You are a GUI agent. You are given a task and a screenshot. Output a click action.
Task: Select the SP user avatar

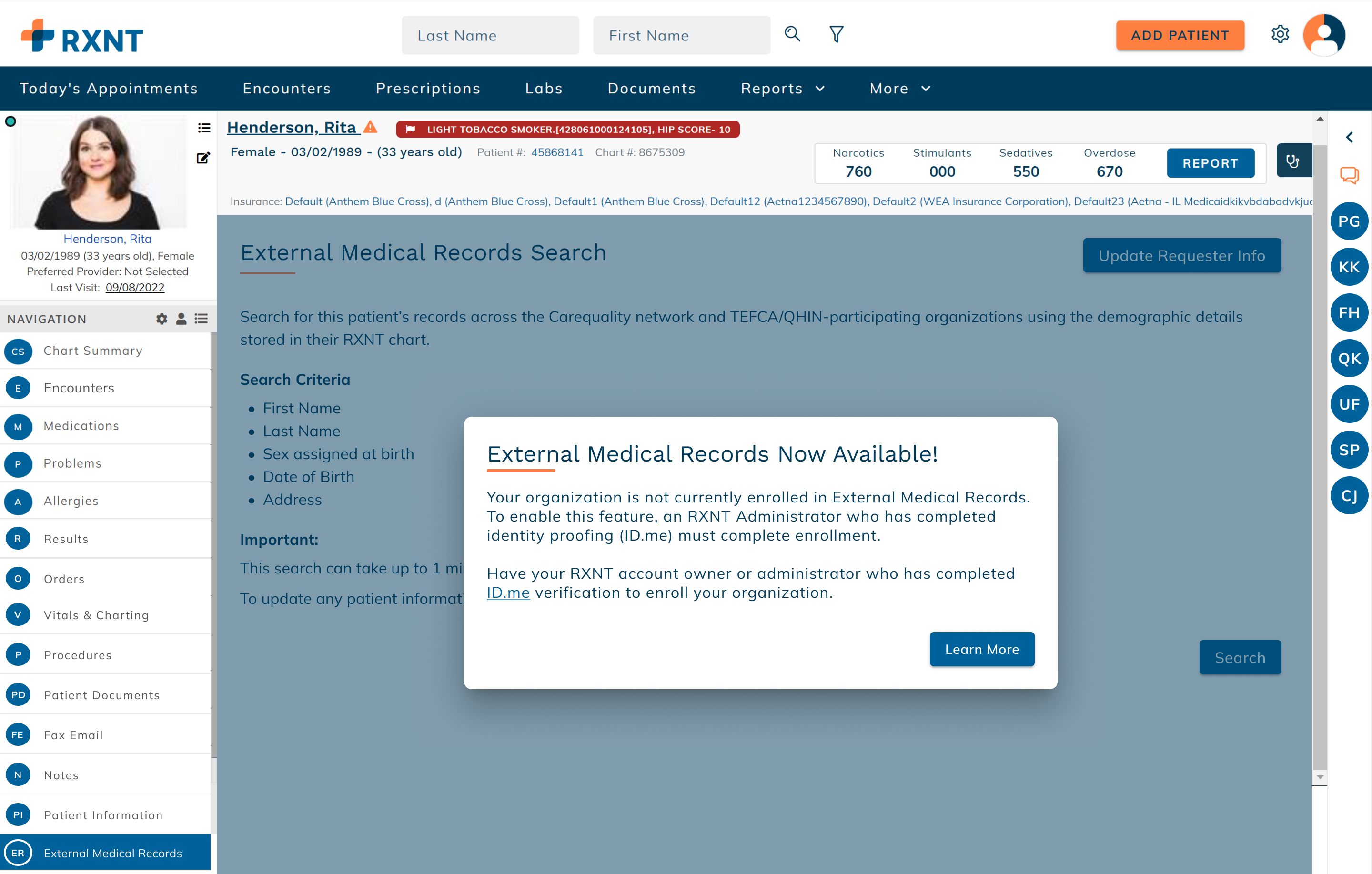pos(1349,450)
